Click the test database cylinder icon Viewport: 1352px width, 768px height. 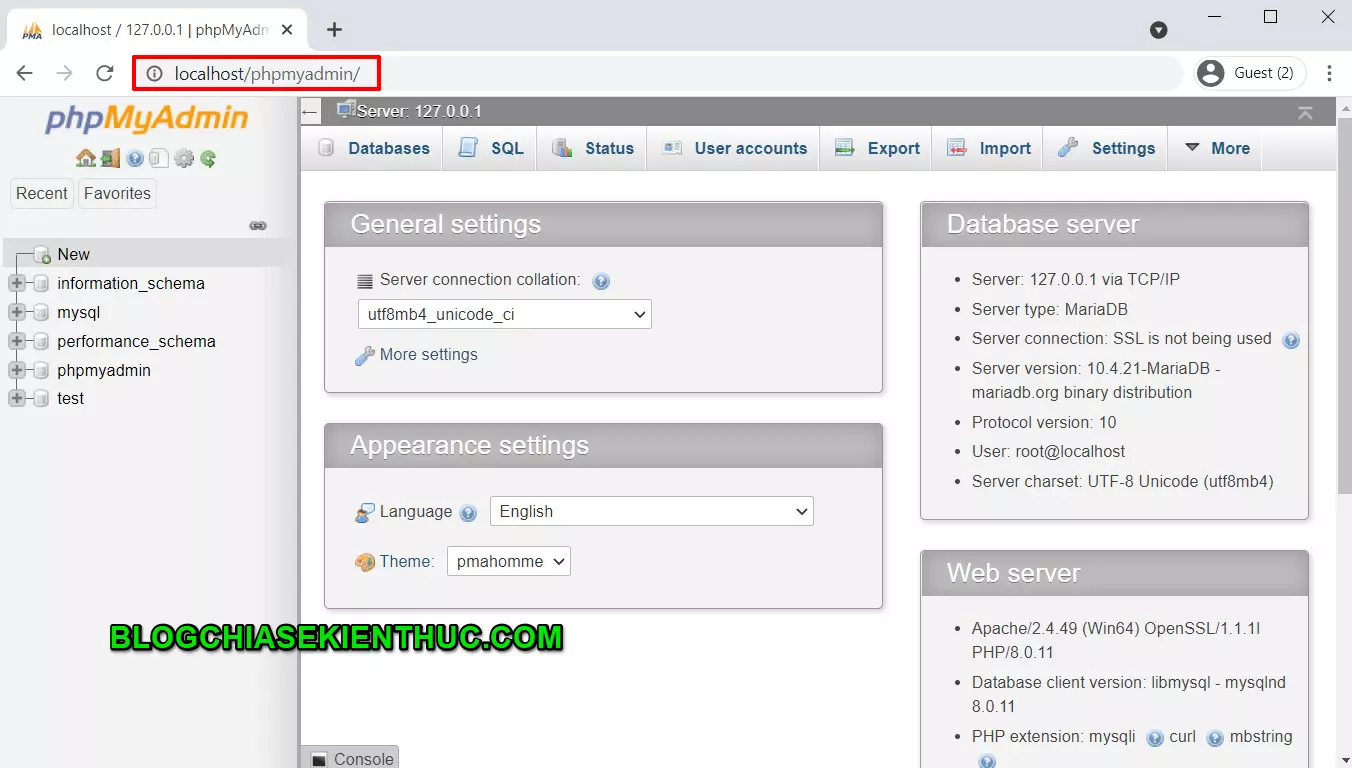[41, 399]
